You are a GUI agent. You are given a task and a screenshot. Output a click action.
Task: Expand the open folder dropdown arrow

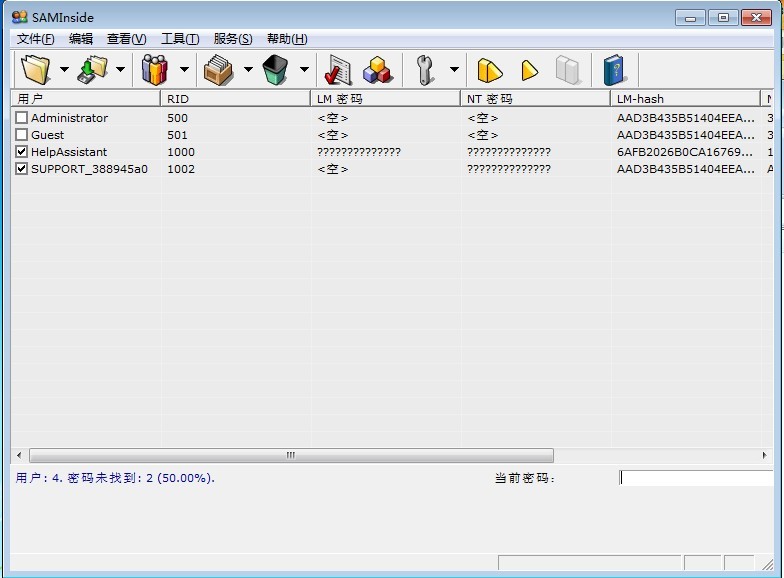[x=64, y=70]
